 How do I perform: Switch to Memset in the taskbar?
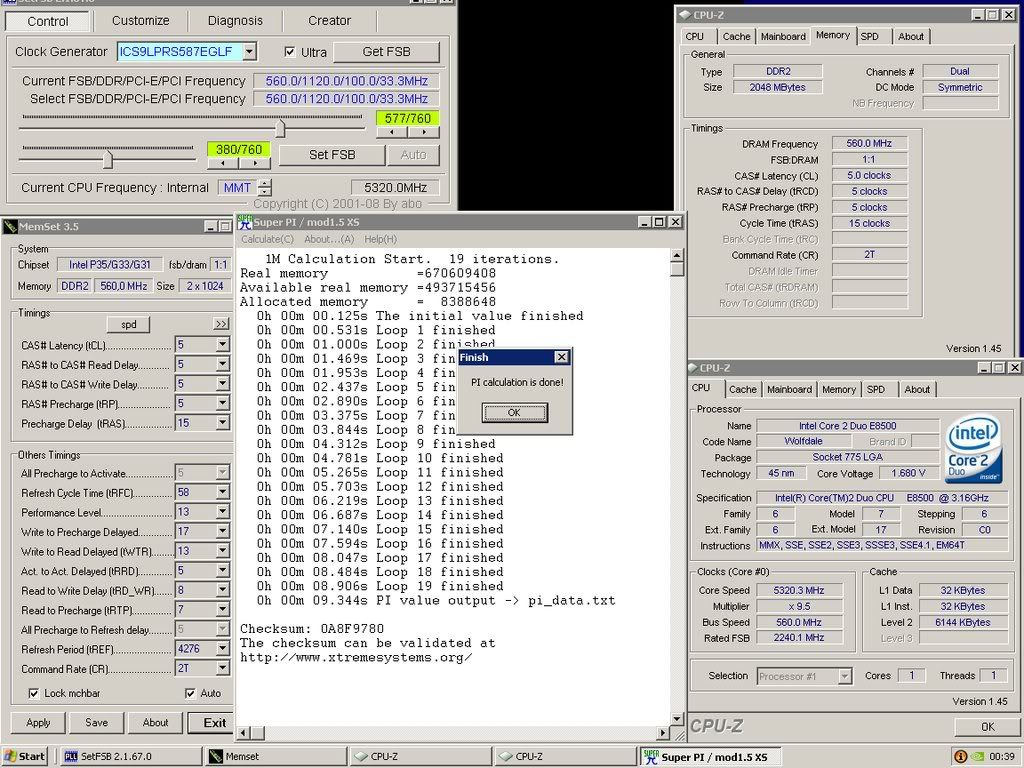(274, 756)
